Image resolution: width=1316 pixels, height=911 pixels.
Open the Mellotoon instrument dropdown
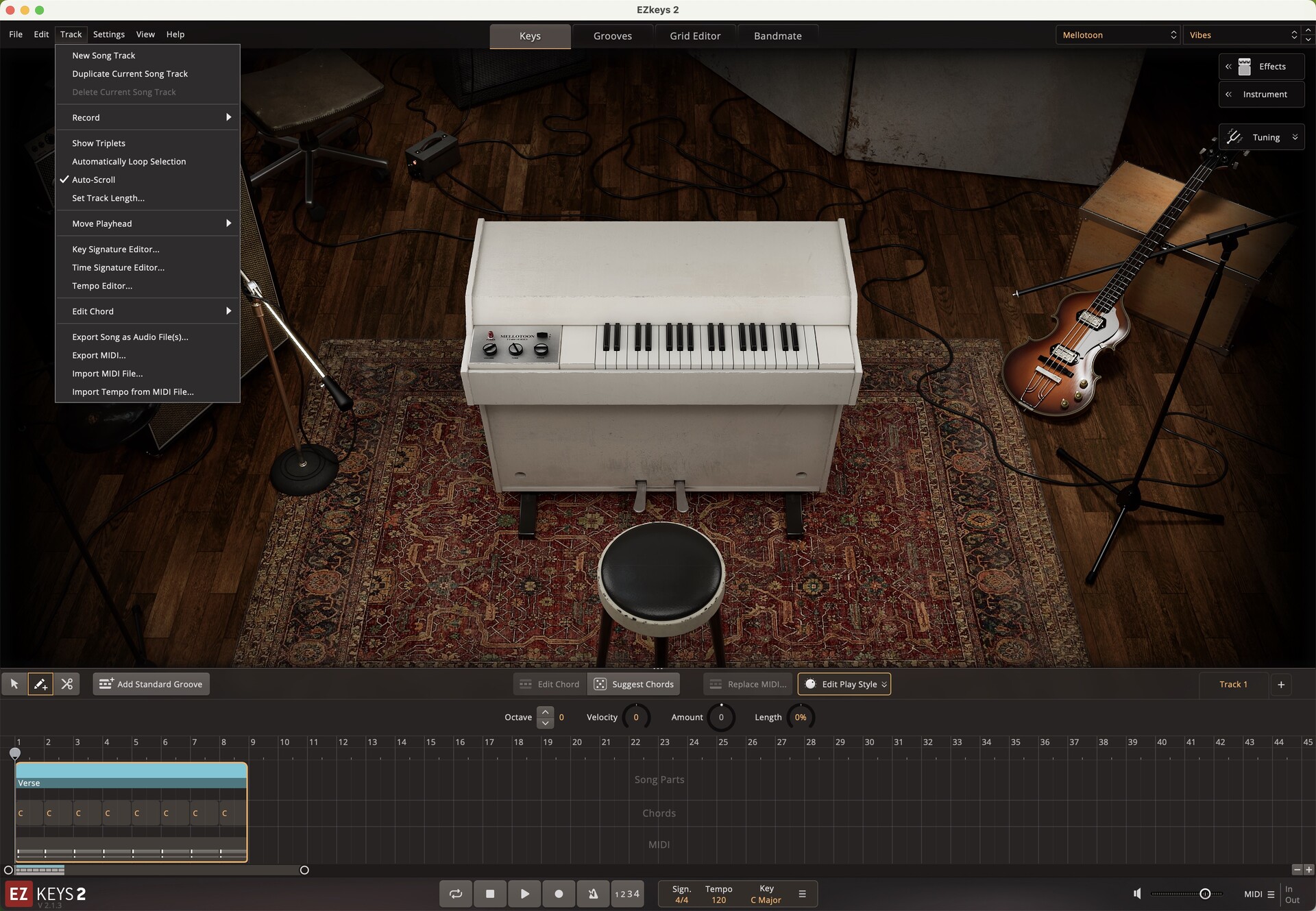pos(1117,35)
